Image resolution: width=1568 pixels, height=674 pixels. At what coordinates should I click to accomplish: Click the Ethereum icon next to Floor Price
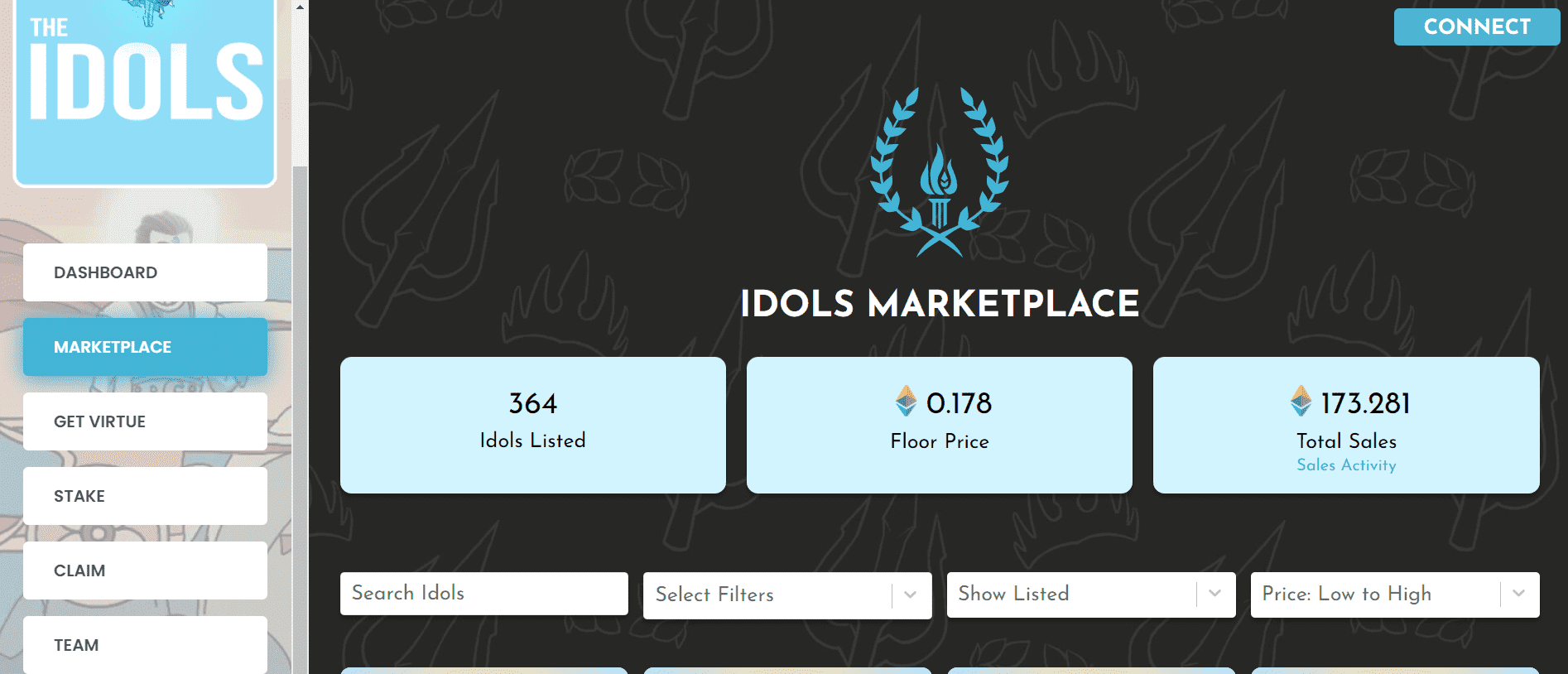tap(907, 403)
